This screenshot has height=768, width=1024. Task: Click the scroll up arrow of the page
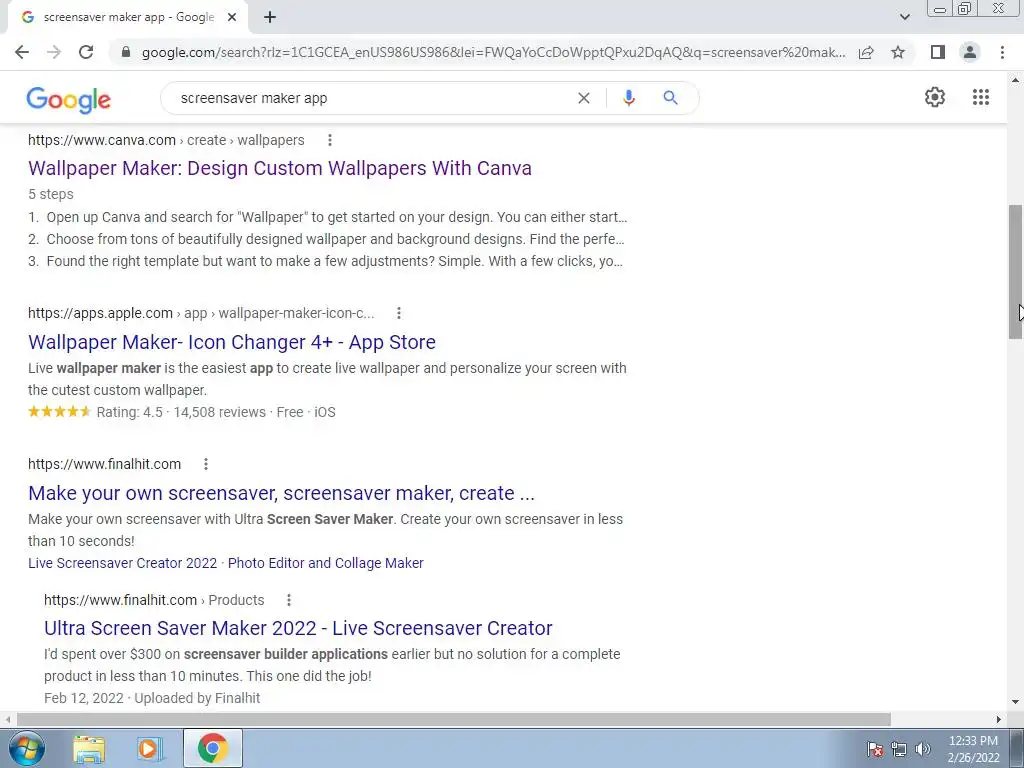pyautogui.click(x=1015, y=80)
